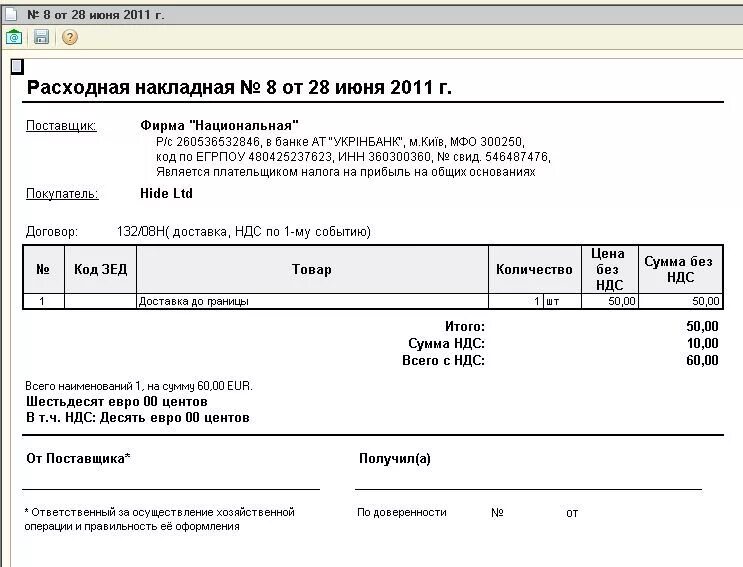Select the cell 'Доставка до границы'
The width and height of the screenshot is (743, 567).
312,301
